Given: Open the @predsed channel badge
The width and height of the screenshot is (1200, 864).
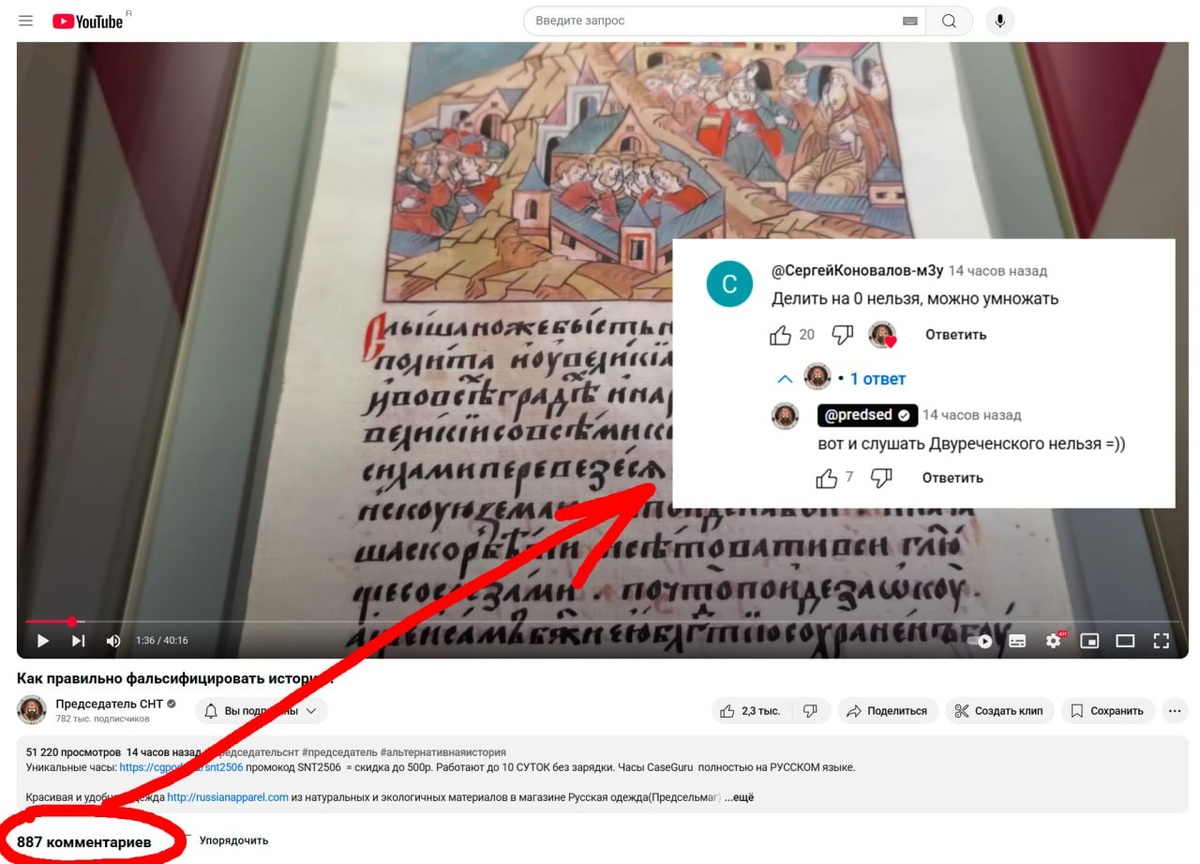Looking at the screenshot, I should pyautogui.click(x=867, y=415).
